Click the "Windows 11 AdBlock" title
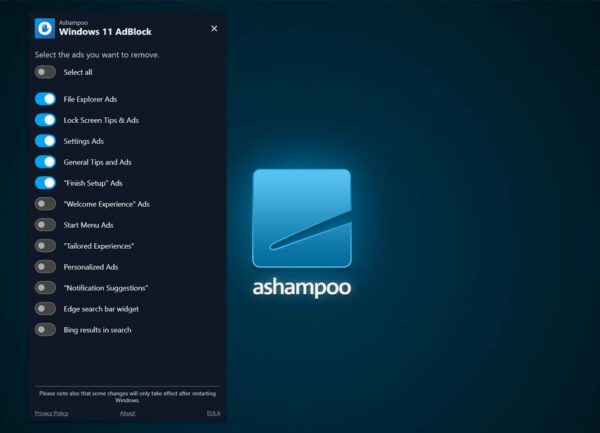600x433 pixels. (x=105, y=32)
